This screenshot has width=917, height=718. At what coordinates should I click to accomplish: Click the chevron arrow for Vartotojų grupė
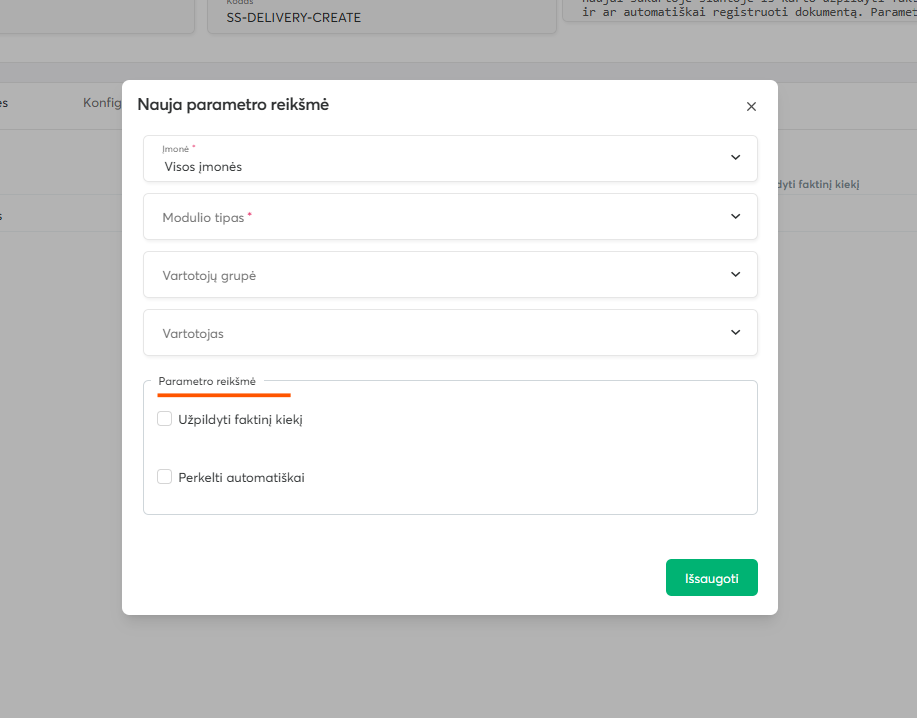(735, 274)
